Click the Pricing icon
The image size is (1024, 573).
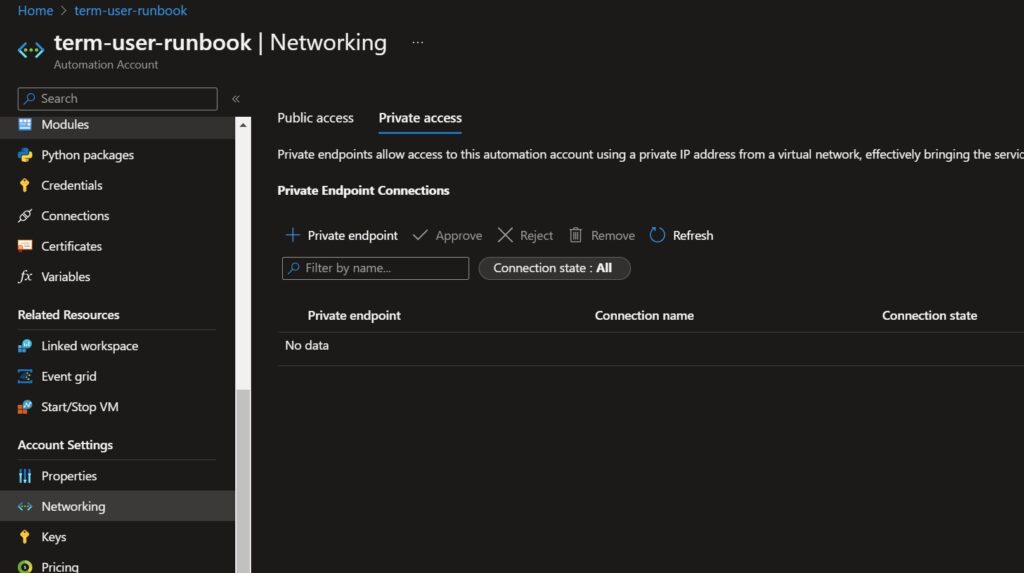click(25, 566)
